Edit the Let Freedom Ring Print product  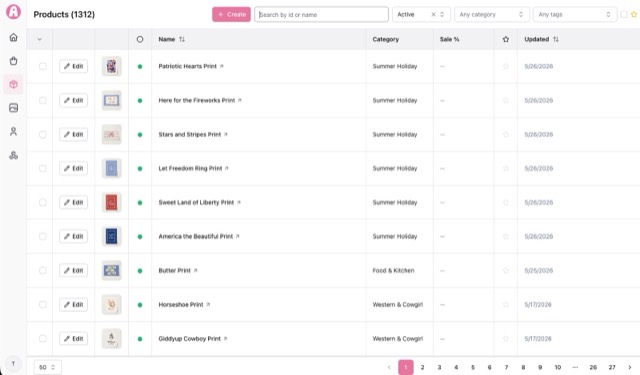pyautogui.click(x=73, y=169)
